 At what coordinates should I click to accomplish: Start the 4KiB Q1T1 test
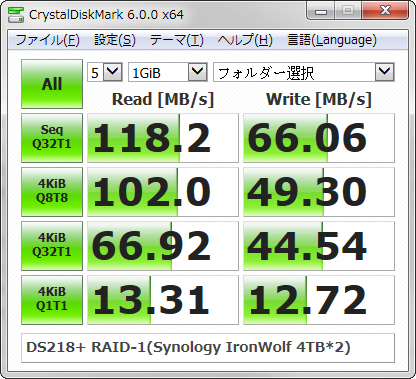[52, 300]
